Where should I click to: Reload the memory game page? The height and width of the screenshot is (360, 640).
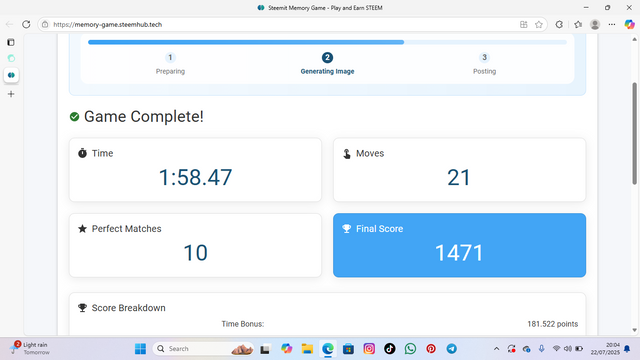tap(26, 24)
